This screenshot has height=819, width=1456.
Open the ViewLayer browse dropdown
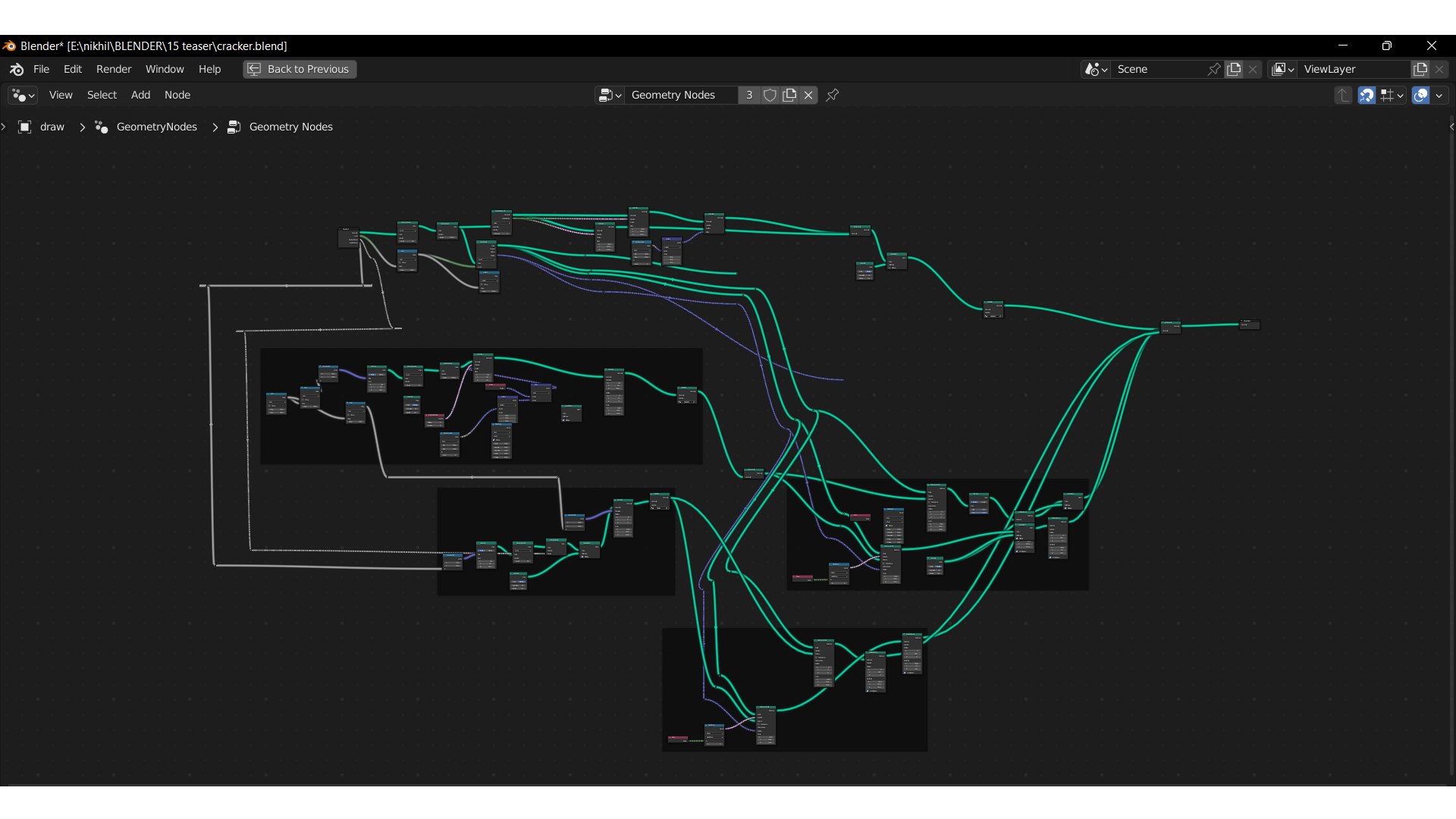(x=1282, y=69)
